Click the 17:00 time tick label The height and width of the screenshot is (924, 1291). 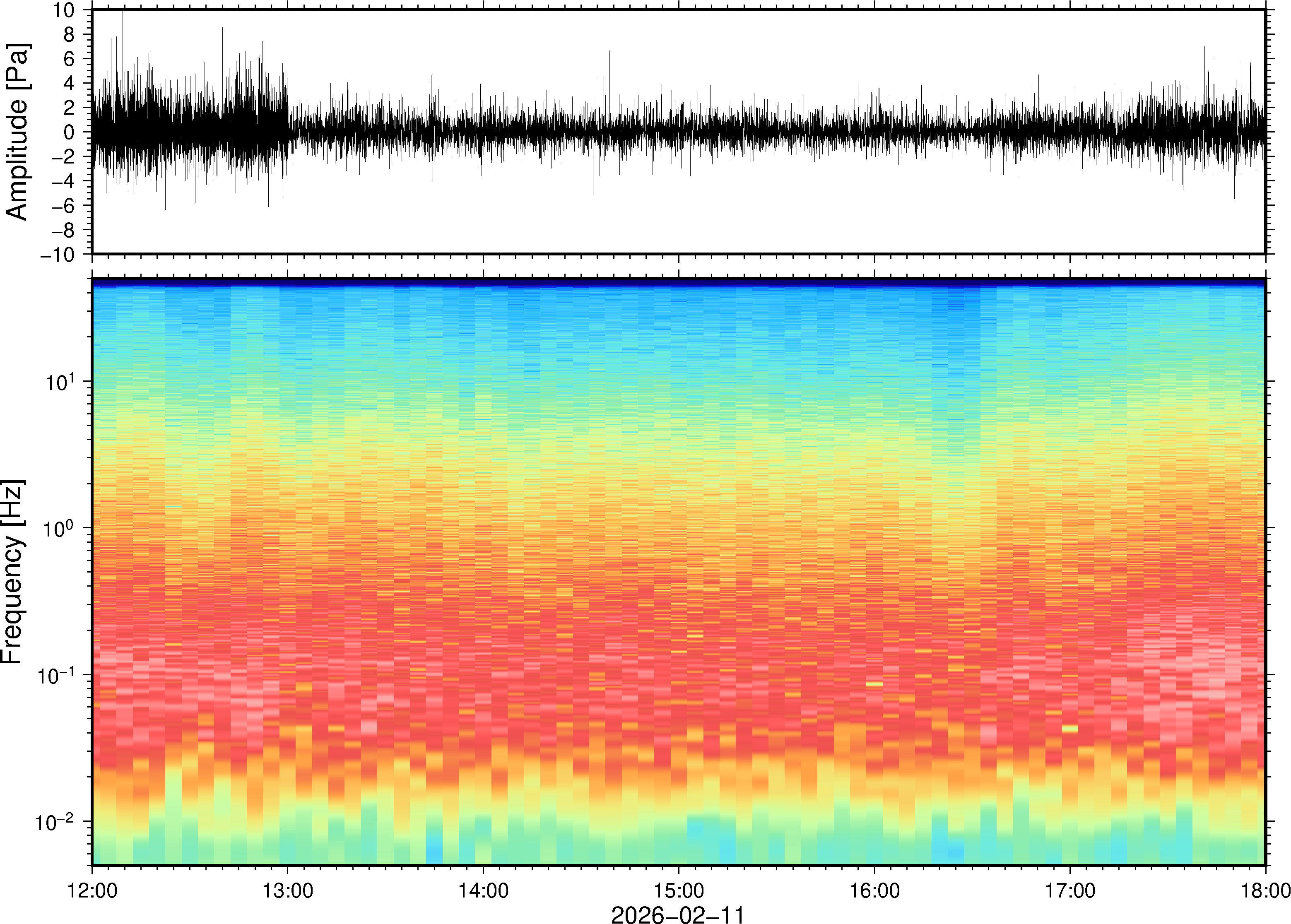coord(1069,890)
